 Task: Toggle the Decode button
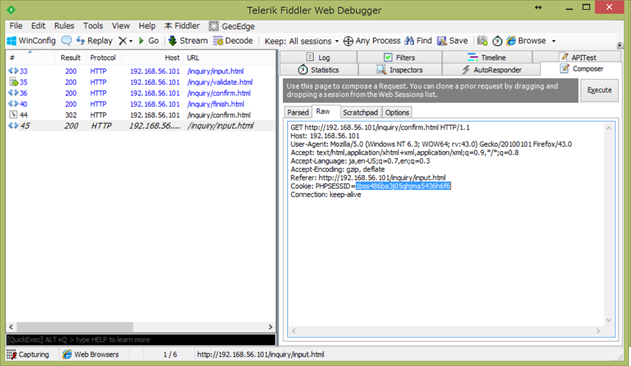[x=233, y=41]
